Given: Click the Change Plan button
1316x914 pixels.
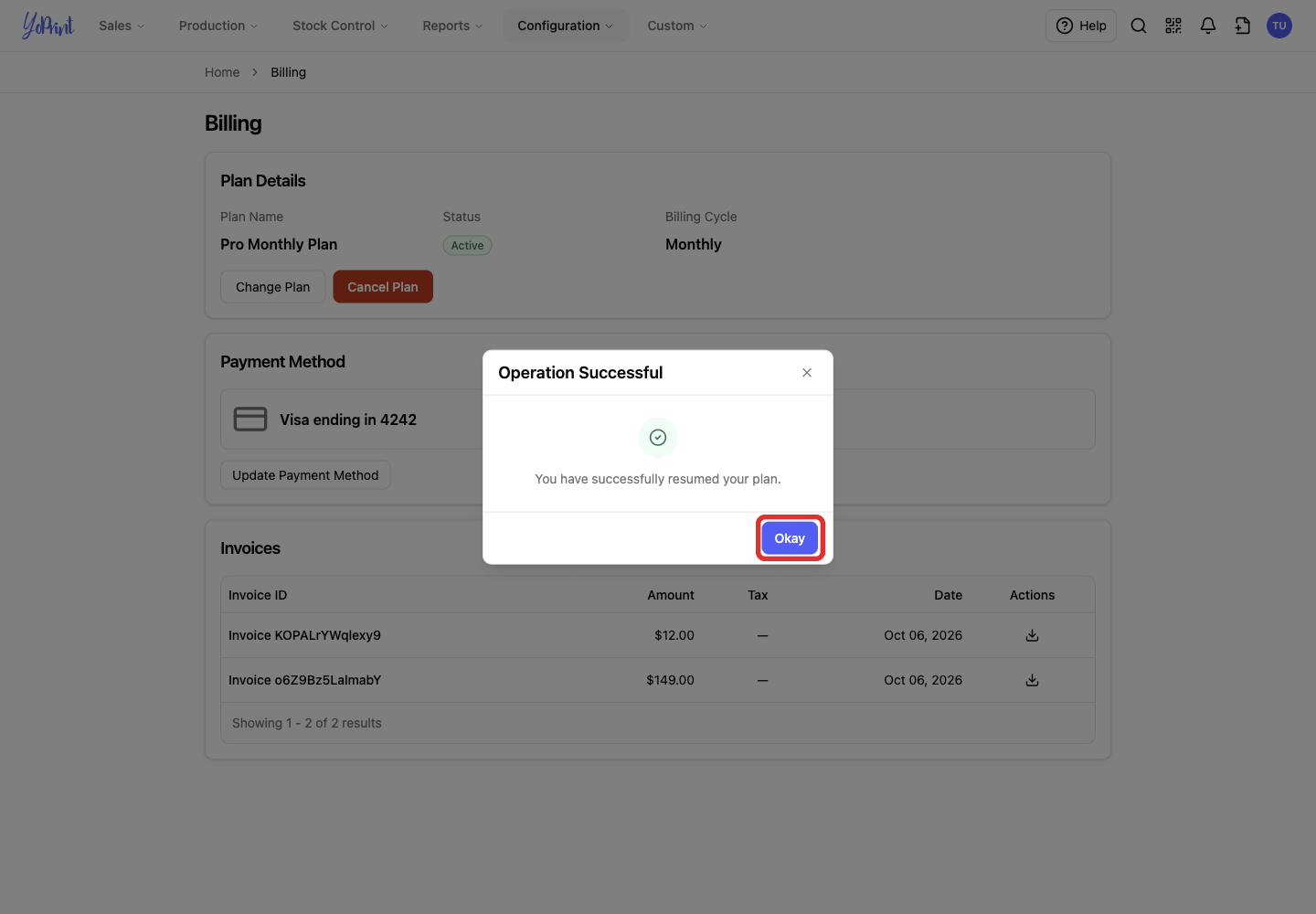Looking at the screenshot, I should pos(272,287).
